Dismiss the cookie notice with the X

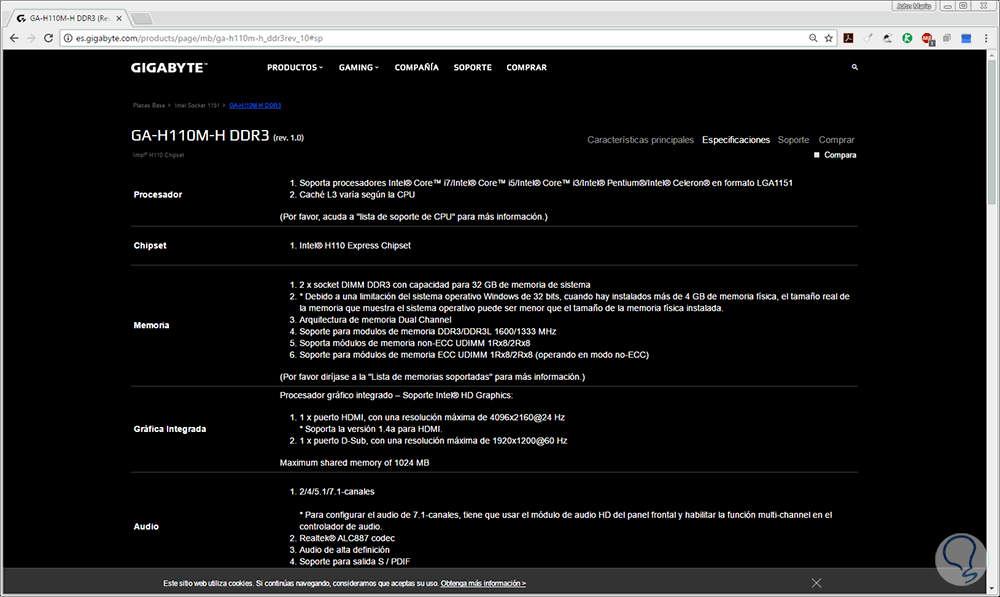click(x=816, y=583)
